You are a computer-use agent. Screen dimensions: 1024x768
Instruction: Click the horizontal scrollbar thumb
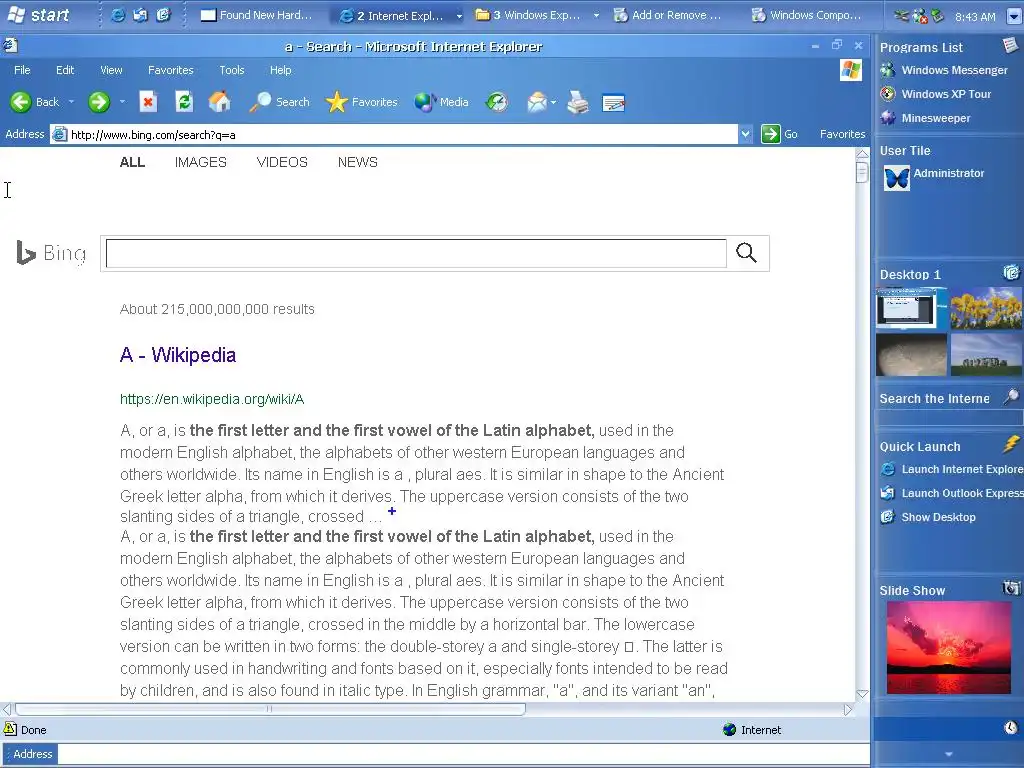point(270,709)
